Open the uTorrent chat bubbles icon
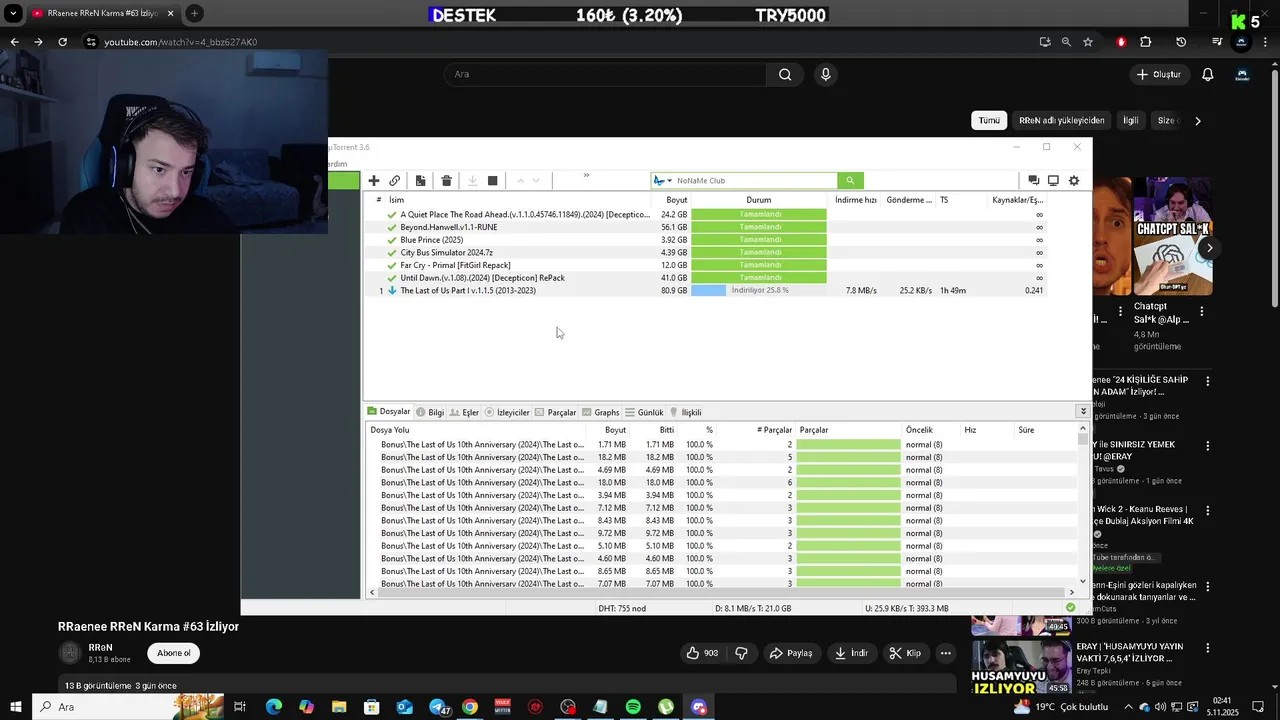This screenshot has height=720, width=1280. (x=1033, y=181)
